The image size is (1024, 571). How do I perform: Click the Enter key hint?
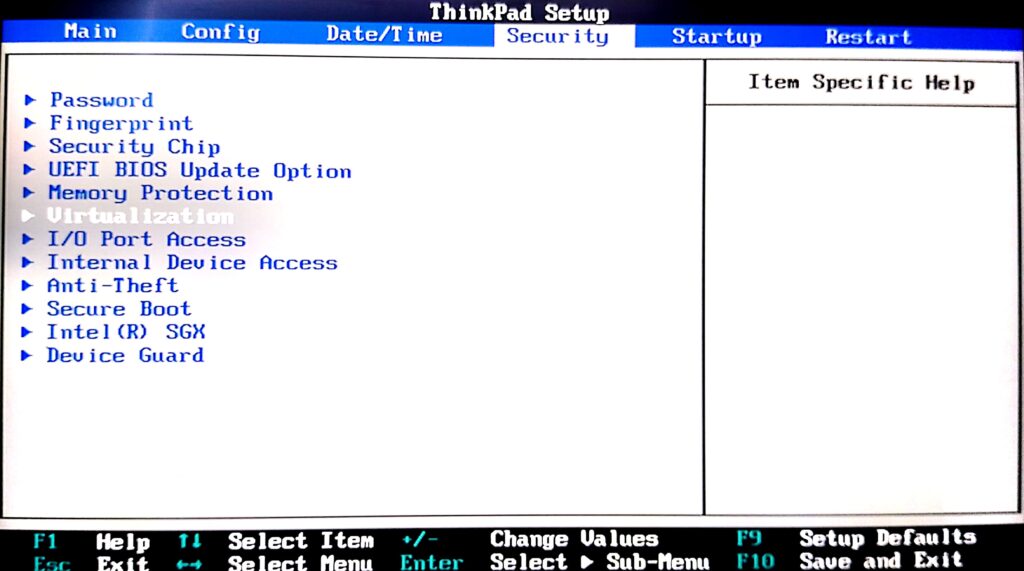coord(432,562)
